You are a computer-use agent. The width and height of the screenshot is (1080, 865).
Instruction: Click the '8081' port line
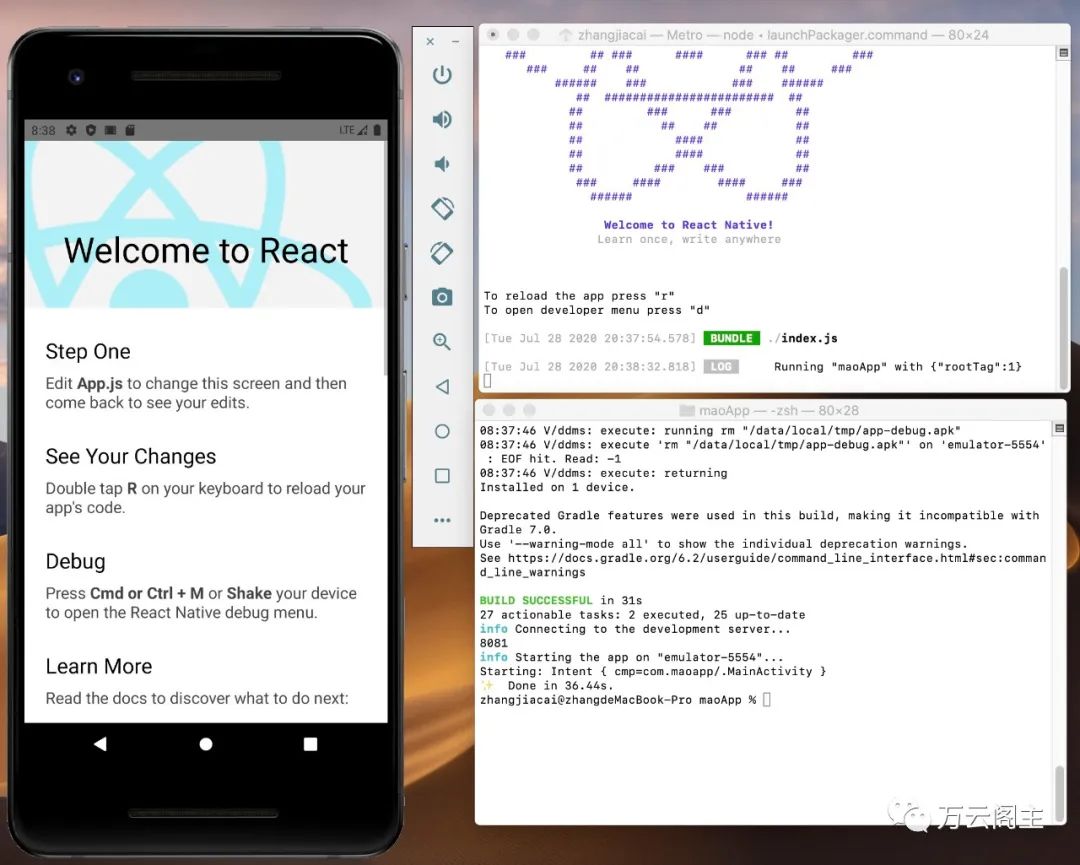[x=493, y=643]
